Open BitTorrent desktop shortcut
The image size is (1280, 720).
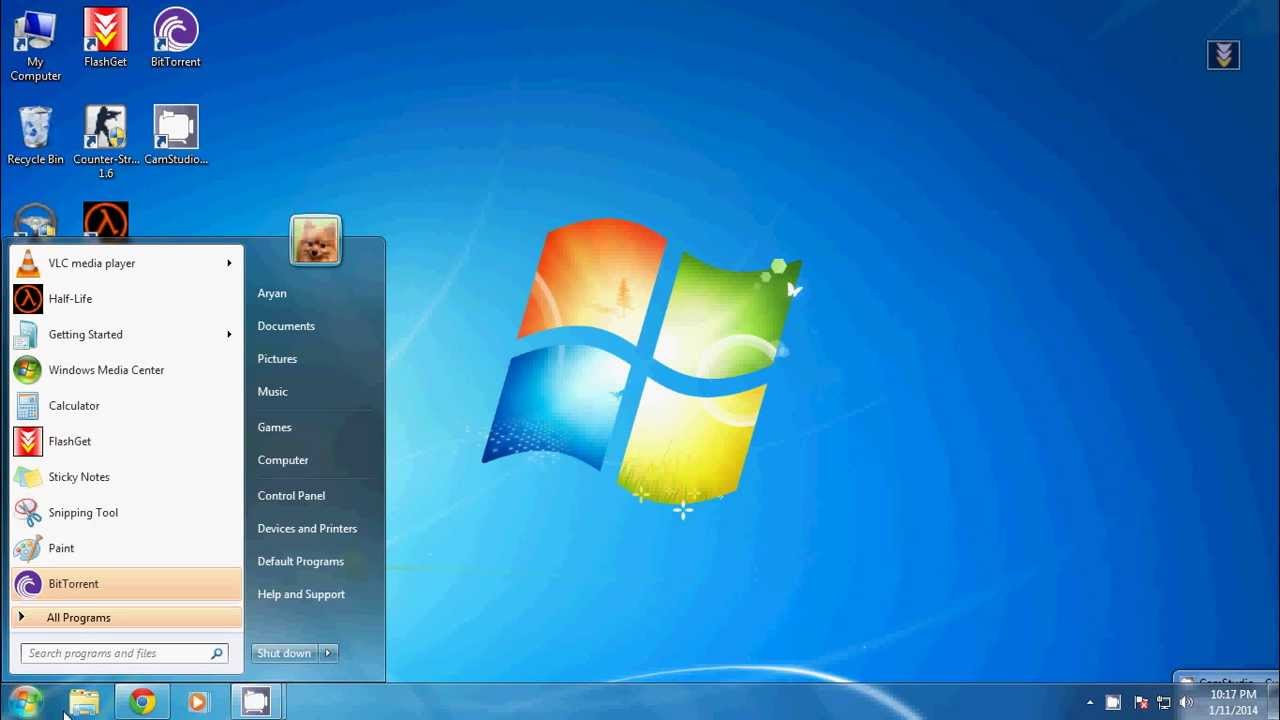pos(175,38)
